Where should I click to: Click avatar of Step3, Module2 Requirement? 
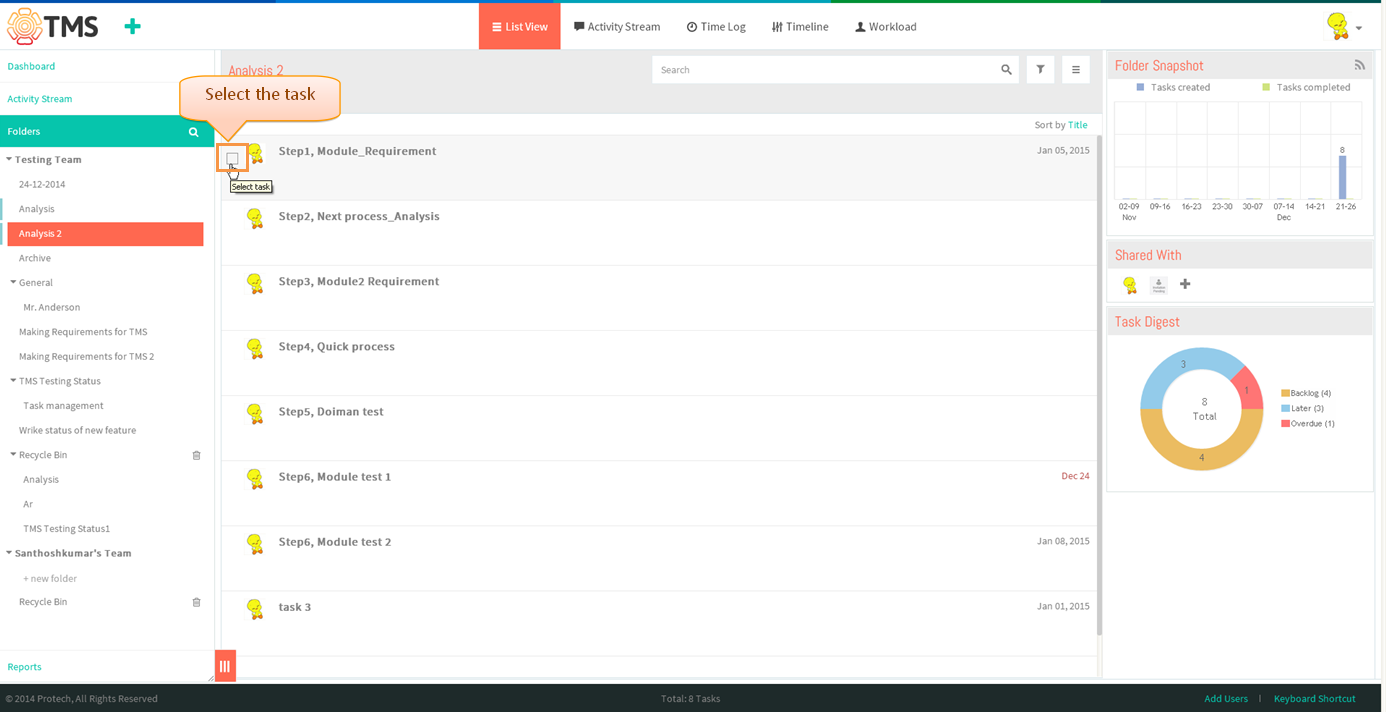tap(255, 284)
